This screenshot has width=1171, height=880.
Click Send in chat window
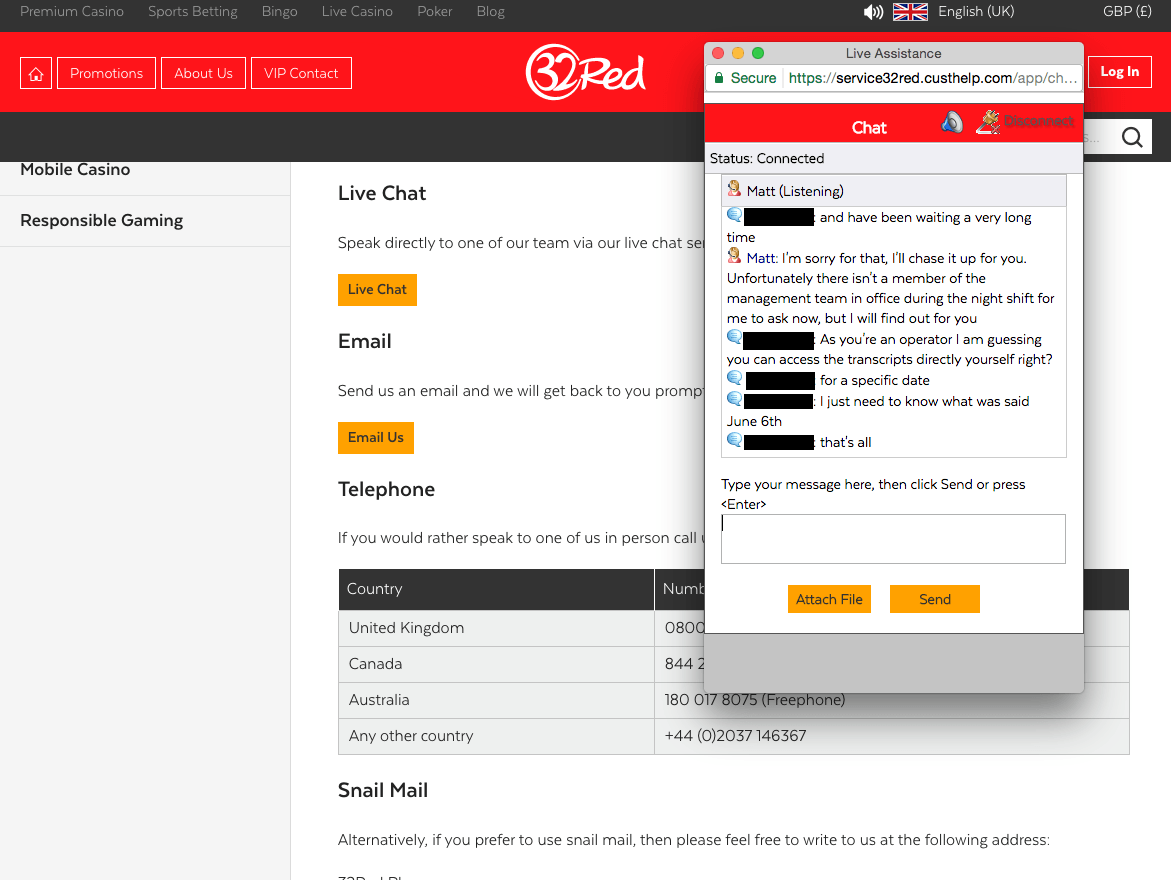[x=934, y=599]
